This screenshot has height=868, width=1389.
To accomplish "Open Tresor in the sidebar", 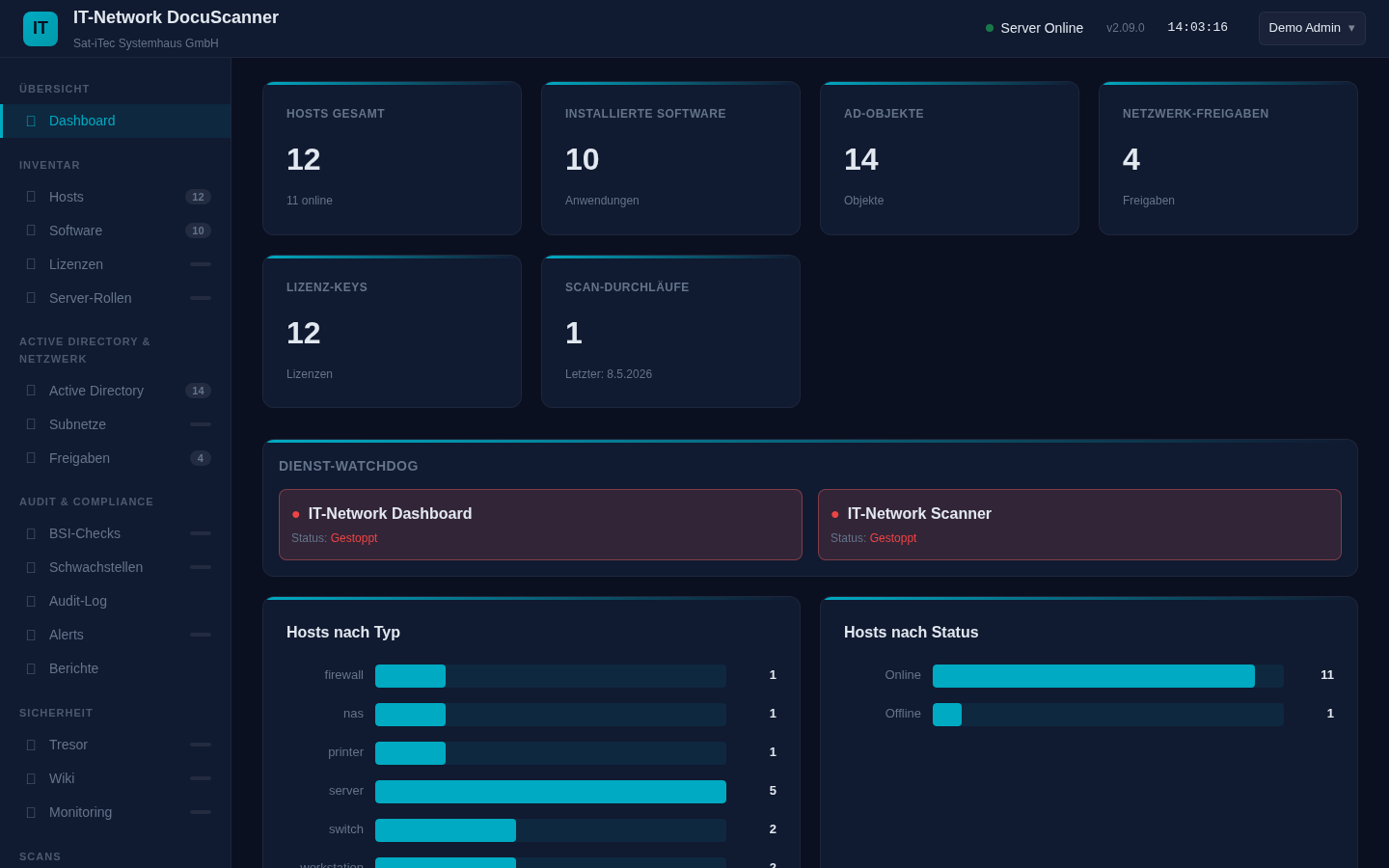I will 116,745.
